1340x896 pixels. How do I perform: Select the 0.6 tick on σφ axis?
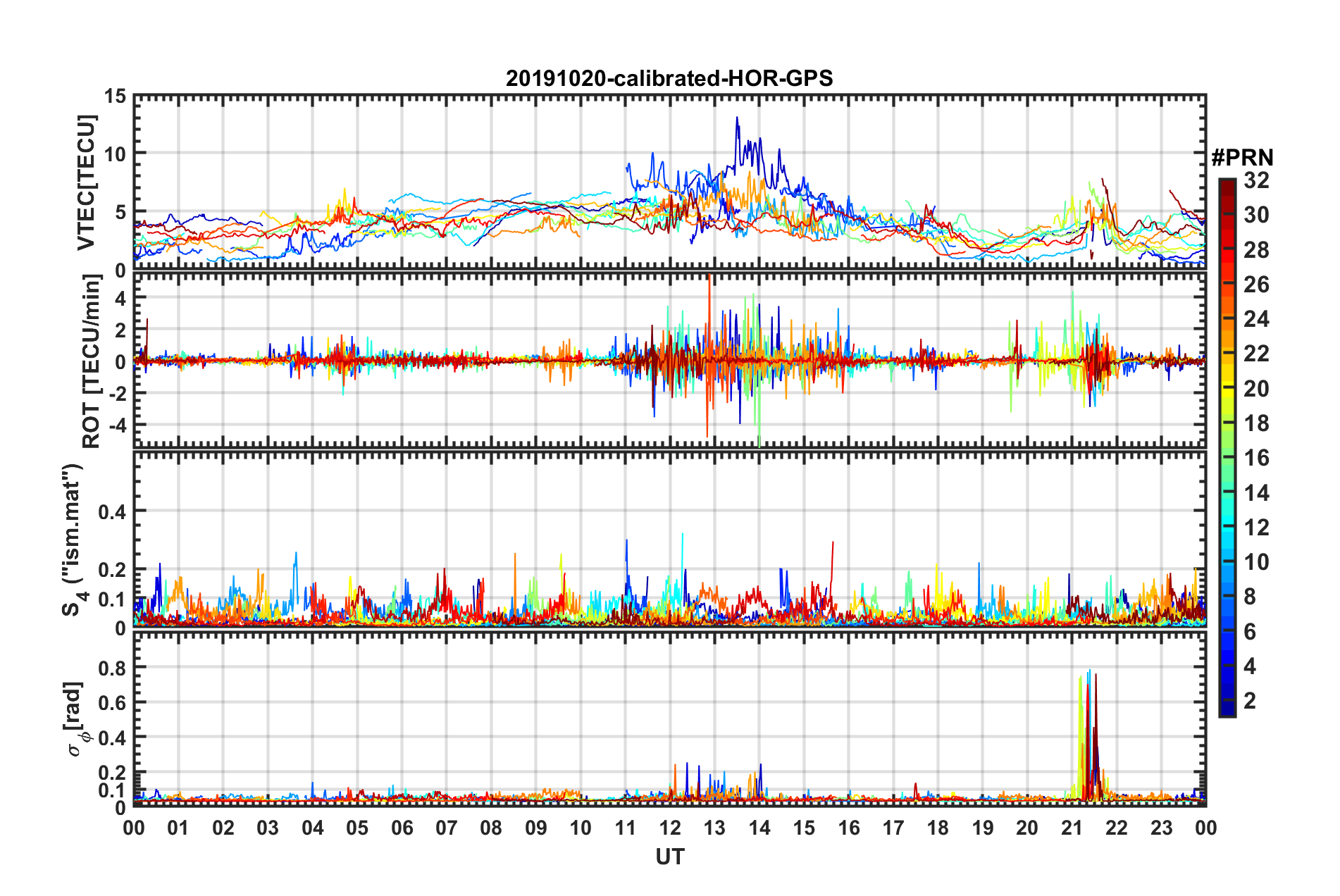tap(112, 703)
